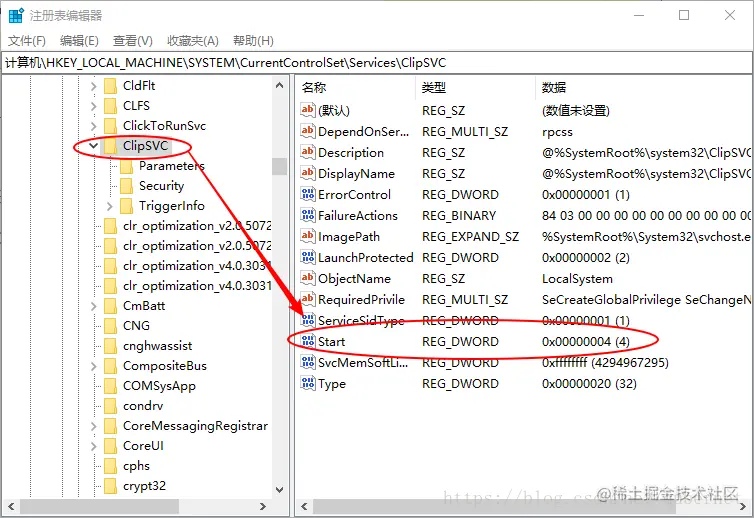Select the Parameters folder icon
The image size is (754, 518).
coord(126,166)
